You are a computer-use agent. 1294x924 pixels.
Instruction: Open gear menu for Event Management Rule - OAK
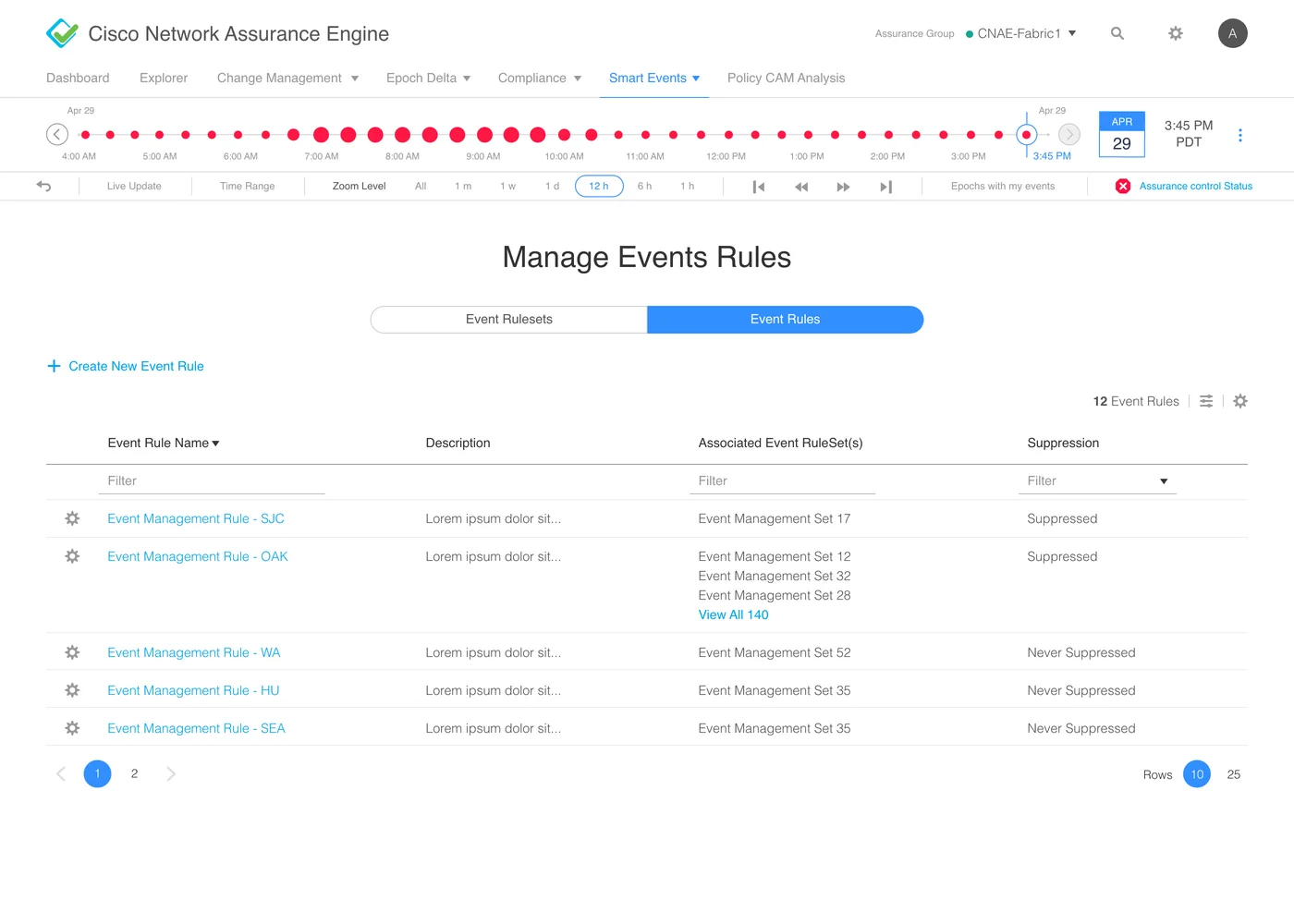[72, 556]
